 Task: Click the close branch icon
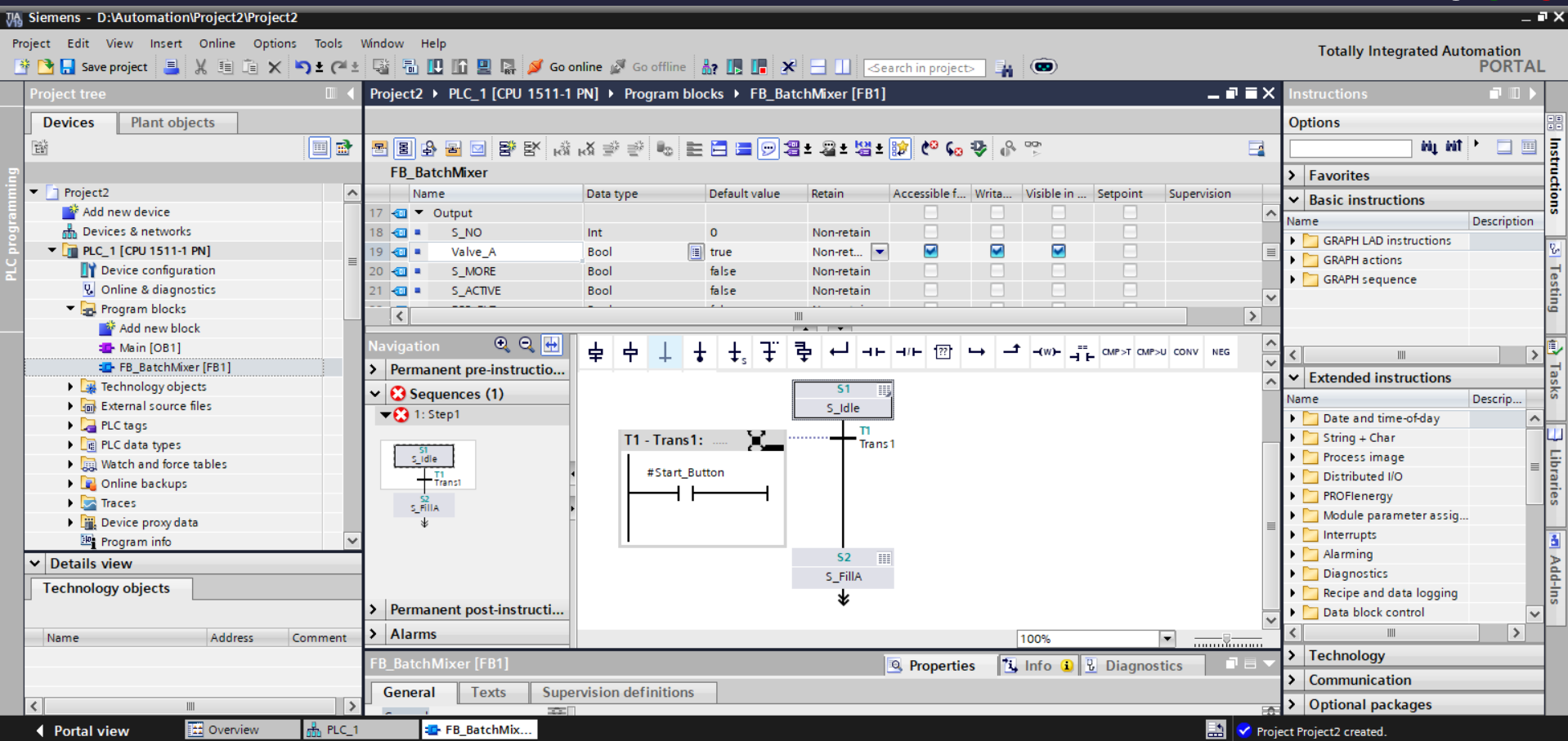[839, 352]
